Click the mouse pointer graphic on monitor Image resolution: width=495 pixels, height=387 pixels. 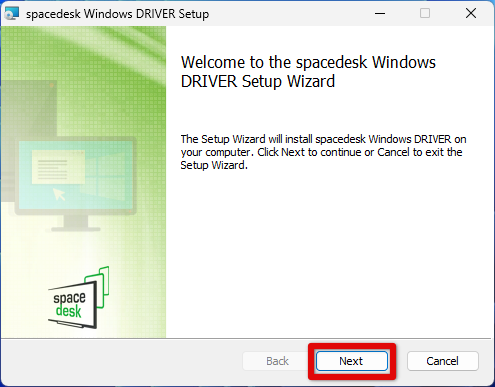pyautogui.click(x=59, y=194)
